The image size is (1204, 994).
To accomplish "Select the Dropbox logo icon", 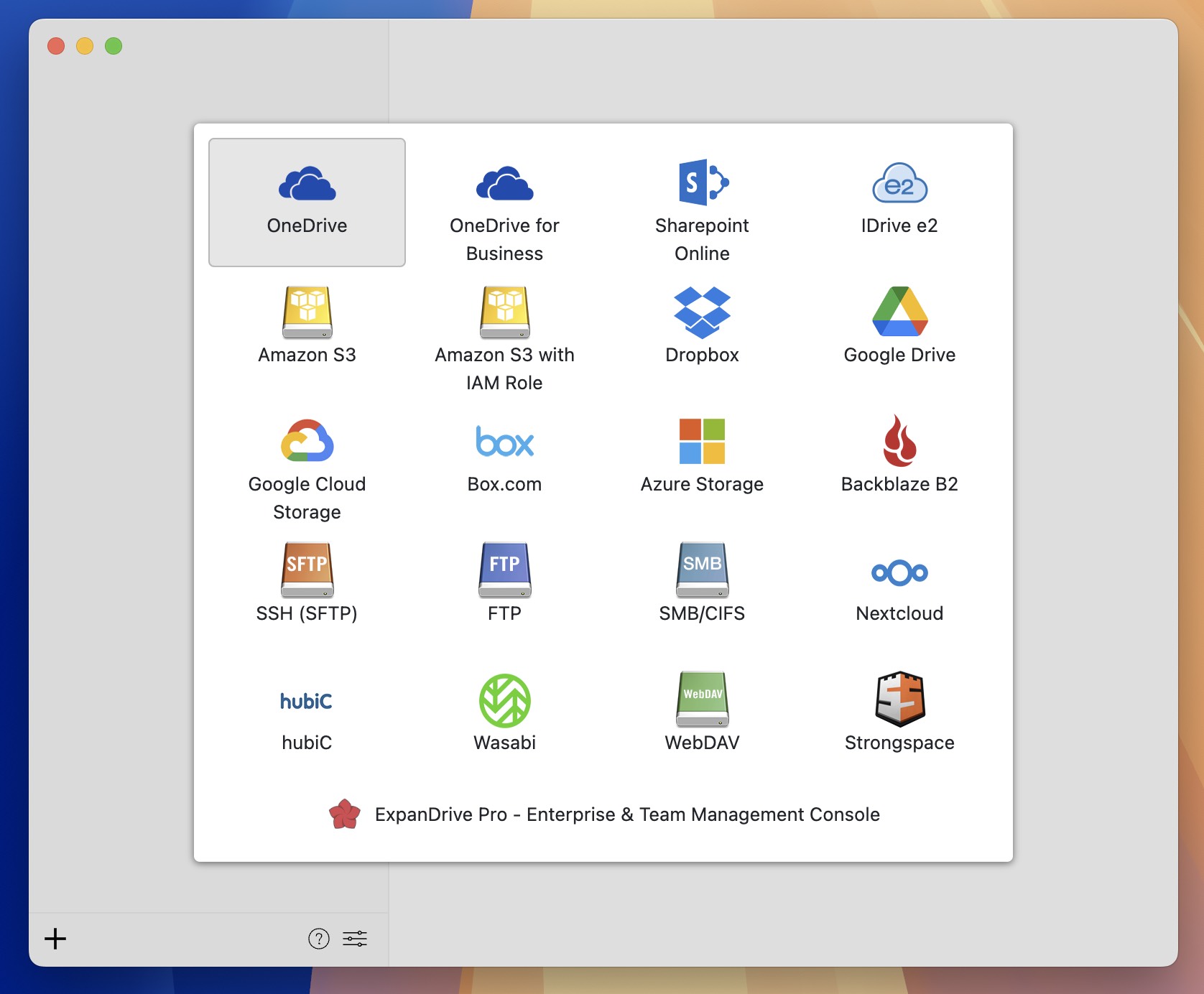I will (x=703, y=312).
